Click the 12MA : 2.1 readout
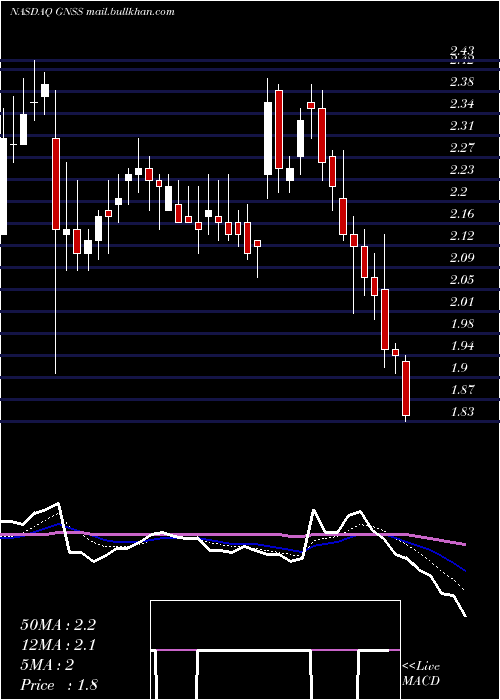This screenshot has width=500, height=700. coord(58,645)
